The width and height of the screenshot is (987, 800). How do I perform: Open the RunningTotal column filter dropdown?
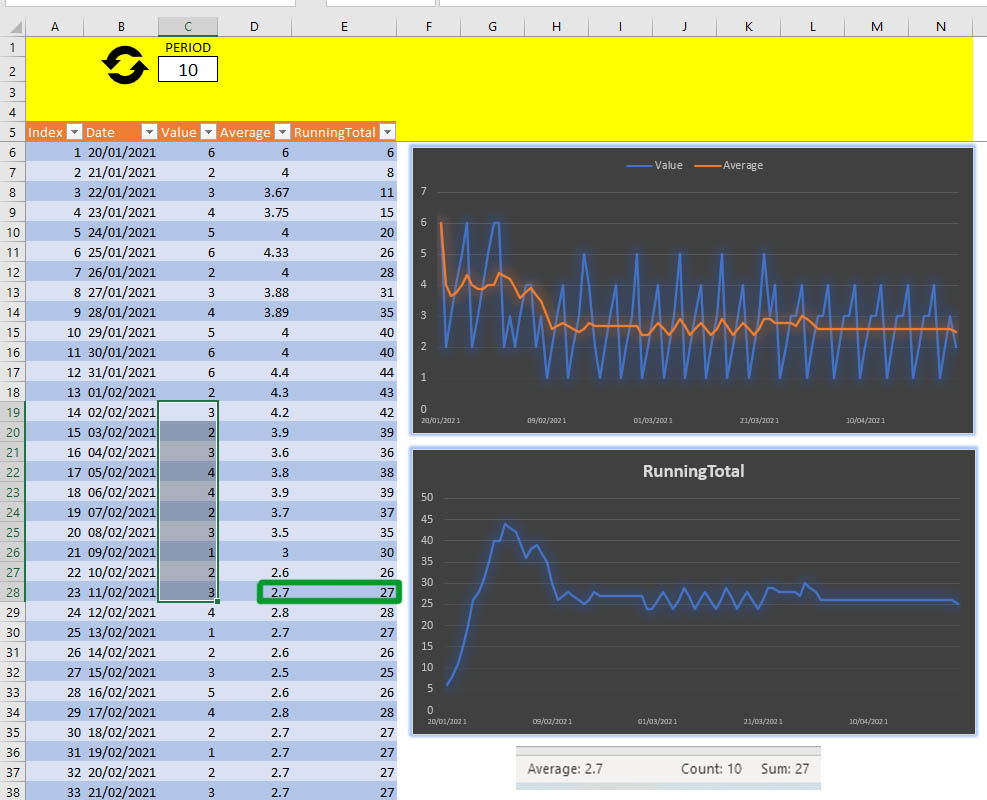click(385, 131)
